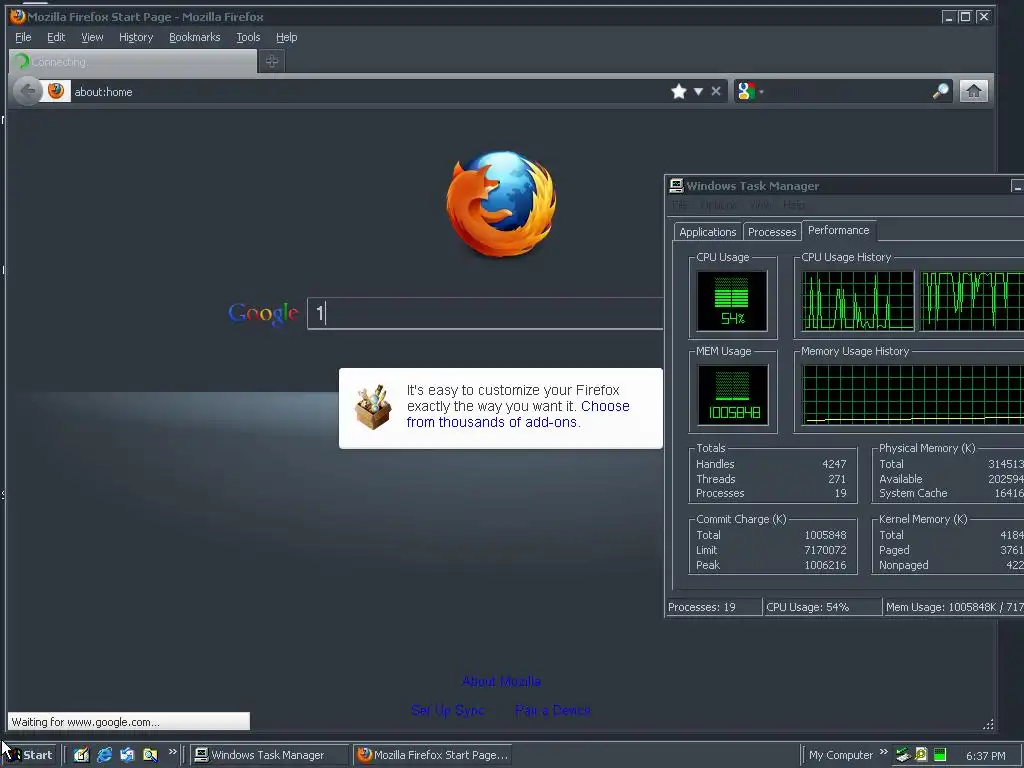This screenshot has width=1024, height=768.
Task: Open the Firefox Bookmarks menu
Action: click(x=195, y=37)
